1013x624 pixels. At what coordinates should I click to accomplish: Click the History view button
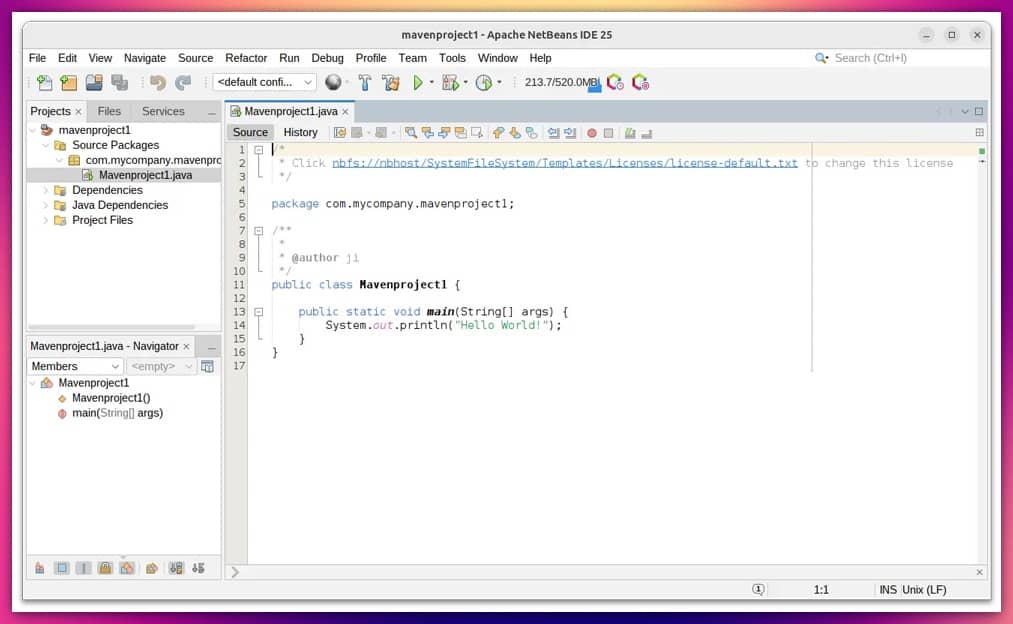[x=300, y=132]
